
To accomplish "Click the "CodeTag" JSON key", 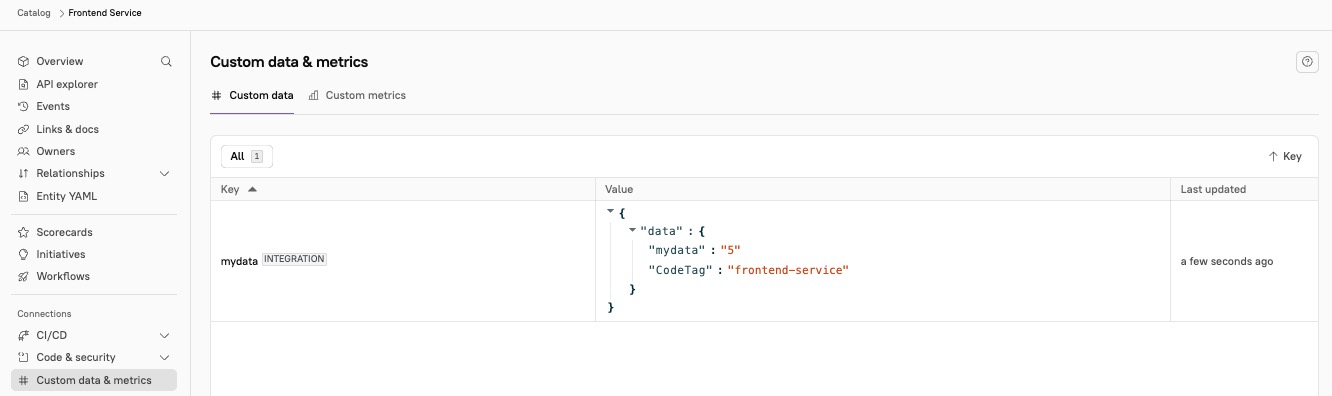I will pyautogui.click(x=680, y=270).
